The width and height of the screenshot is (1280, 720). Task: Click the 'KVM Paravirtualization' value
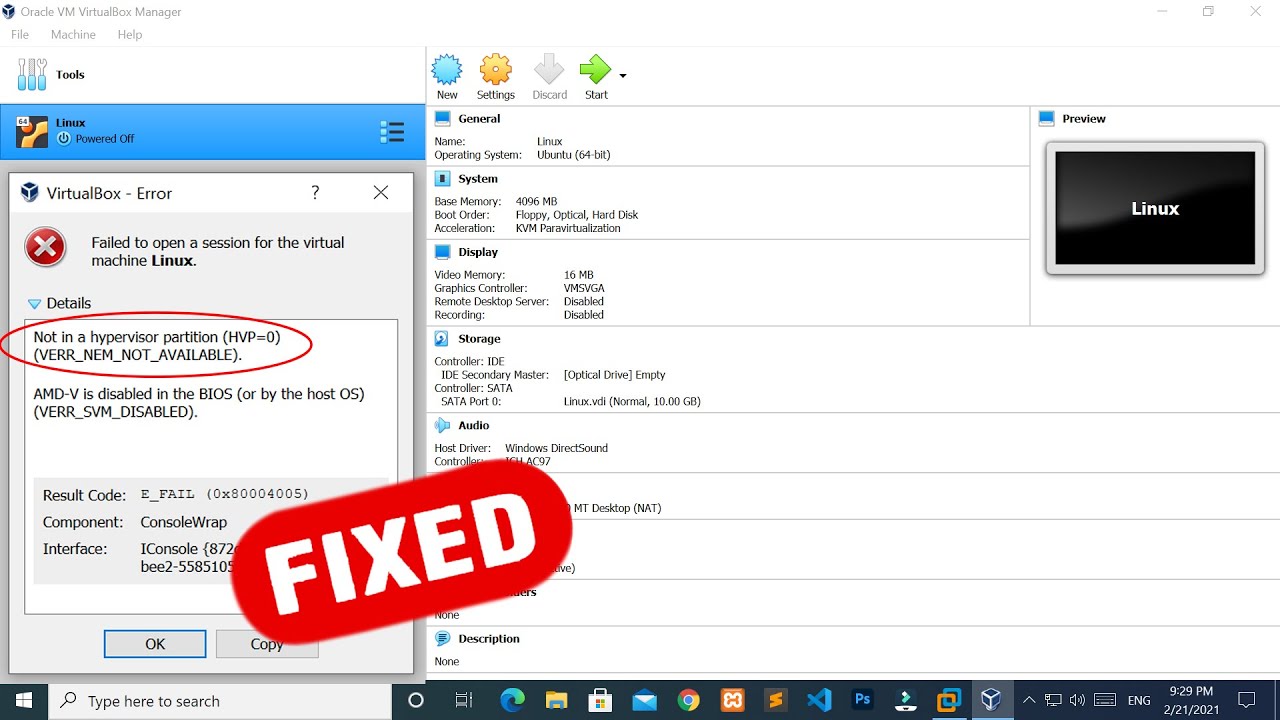[x=568, y=228]
